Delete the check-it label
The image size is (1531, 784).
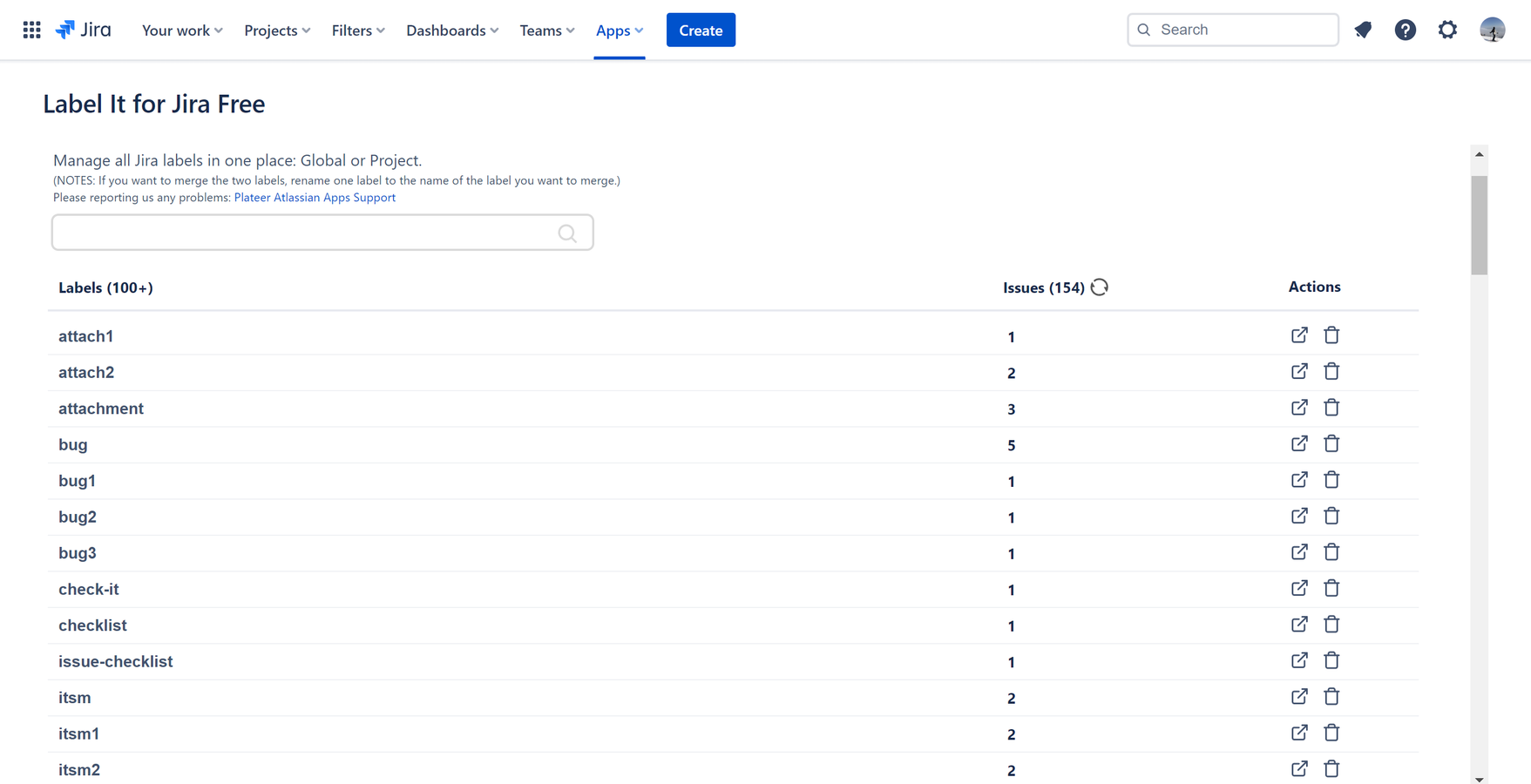[1331, 588]
